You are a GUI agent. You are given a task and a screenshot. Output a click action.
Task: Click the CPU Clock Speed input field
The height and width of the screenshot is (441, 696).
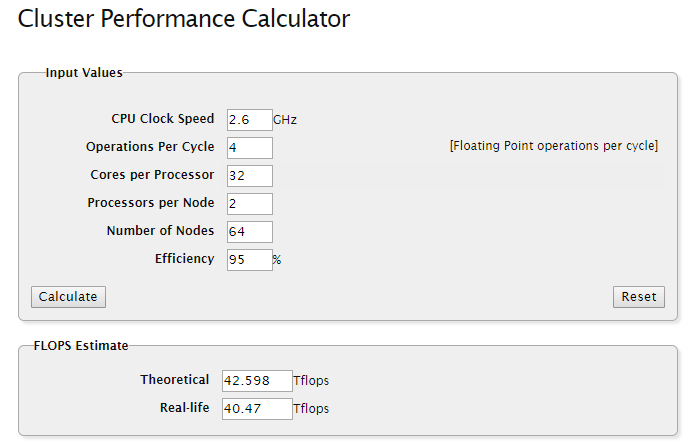point(249,120)
